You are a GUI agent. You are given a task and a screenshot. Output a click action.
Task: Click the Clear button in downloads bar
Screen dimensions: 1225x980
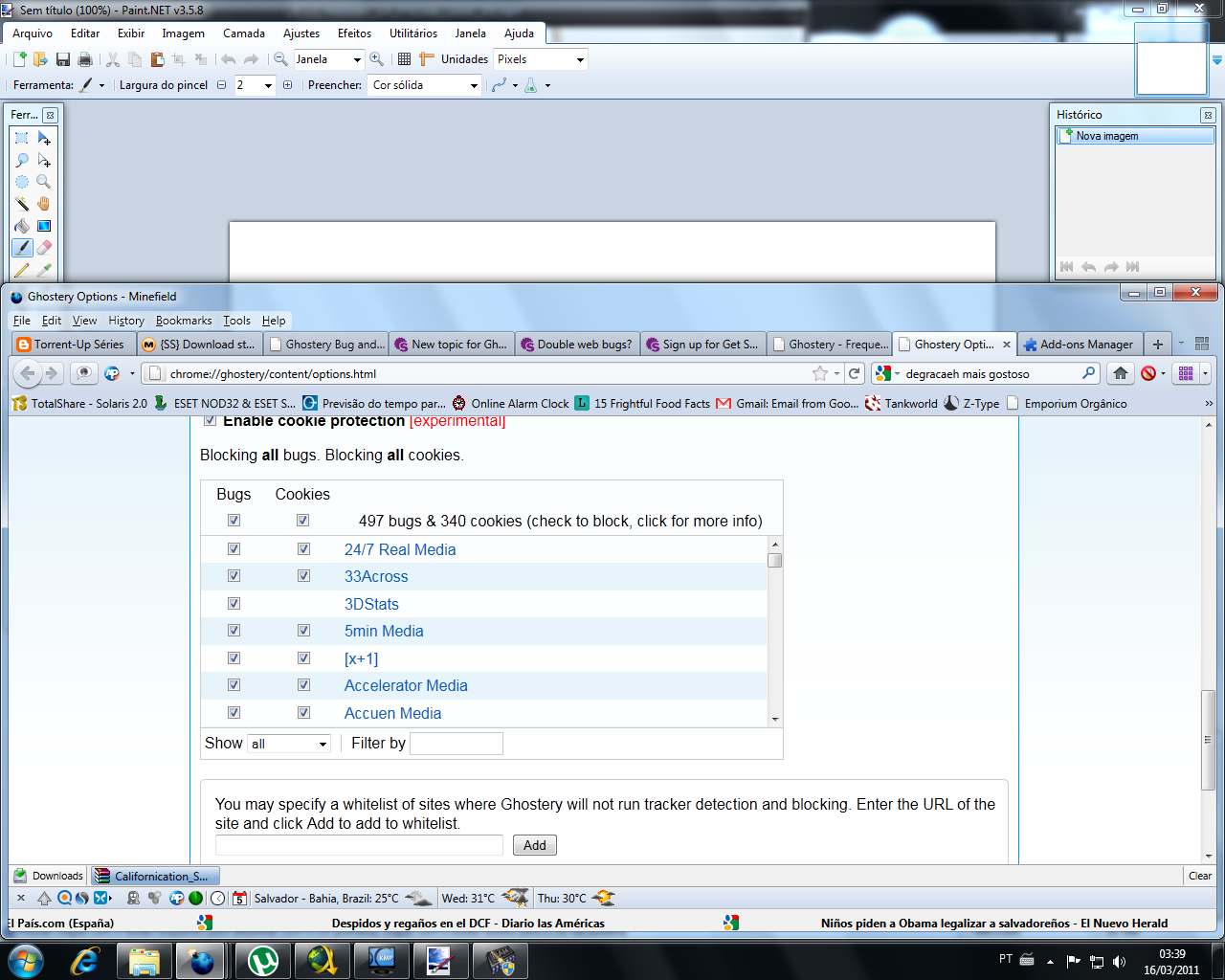1200,876
